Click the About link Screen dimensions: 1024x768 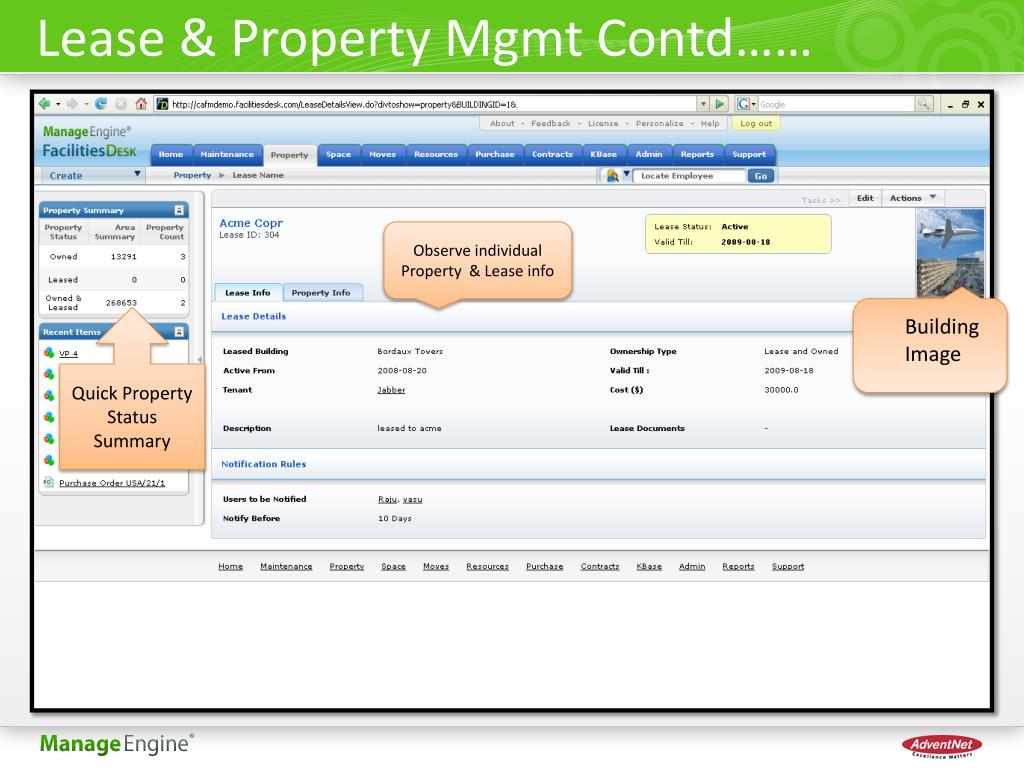click(502, 123)
